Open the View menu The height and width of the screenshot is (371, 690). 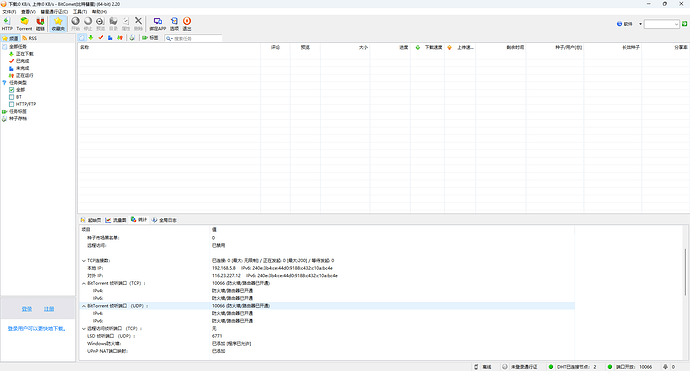(x=28, y=11)
